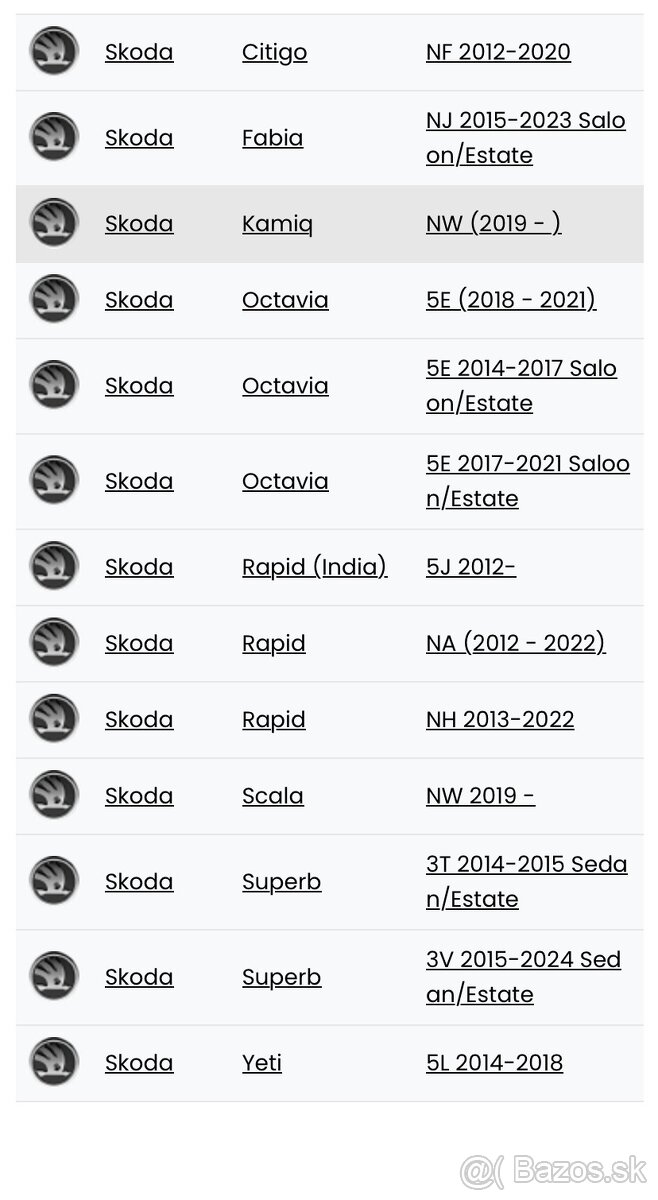The height and width of the screenshot is (1200, 658).
Task: Click the Skoda logo in Citigo row
Action: pos(54,52)
